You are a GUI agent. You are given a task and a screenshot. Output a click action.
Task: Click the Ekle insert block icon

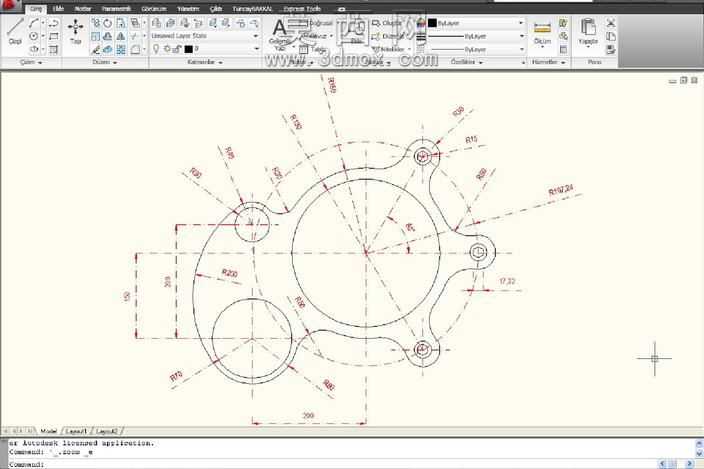[x=356, y=31]
